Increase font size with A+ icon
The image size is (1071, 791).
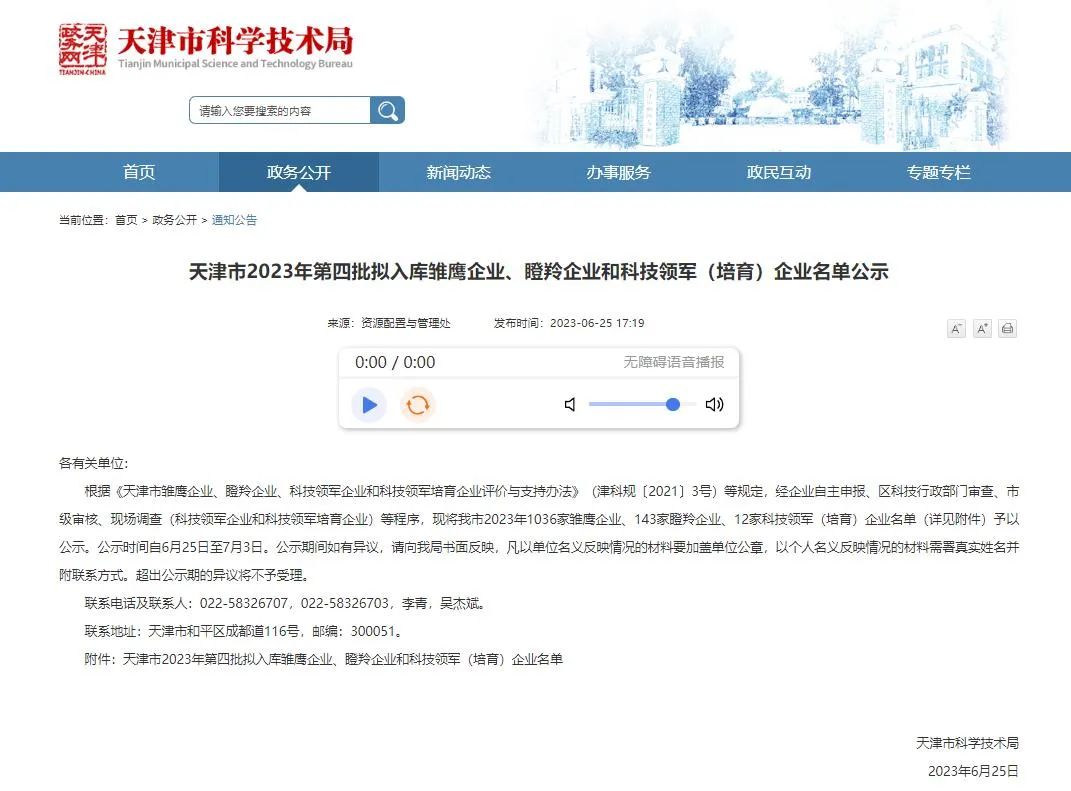coord(982,329)
